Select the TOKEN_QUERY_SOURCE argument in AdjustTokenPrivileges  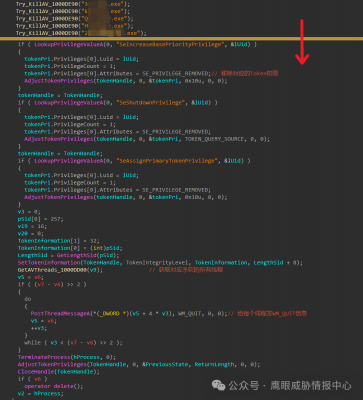point(214,139)
